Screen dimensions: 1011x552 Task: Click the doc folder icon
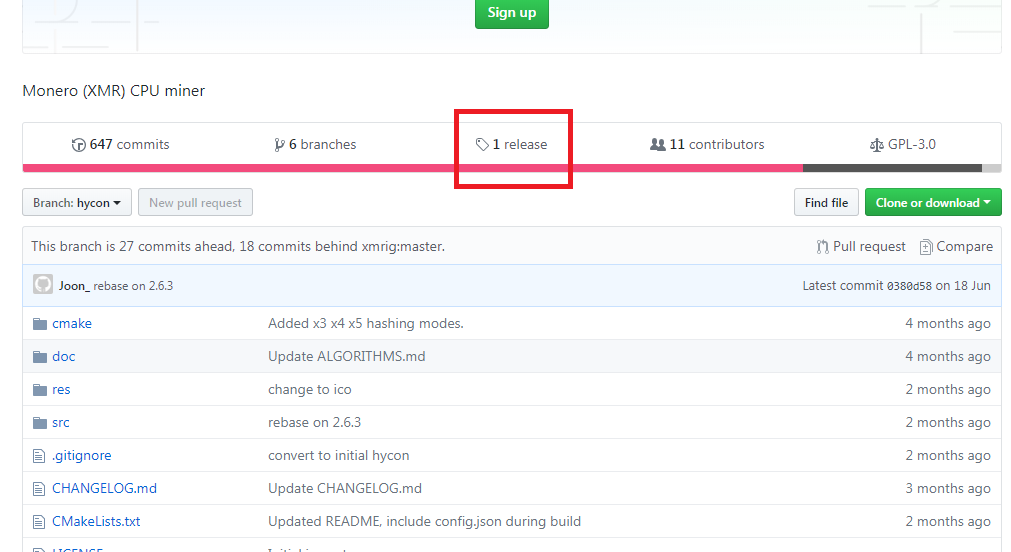(40, 357)
